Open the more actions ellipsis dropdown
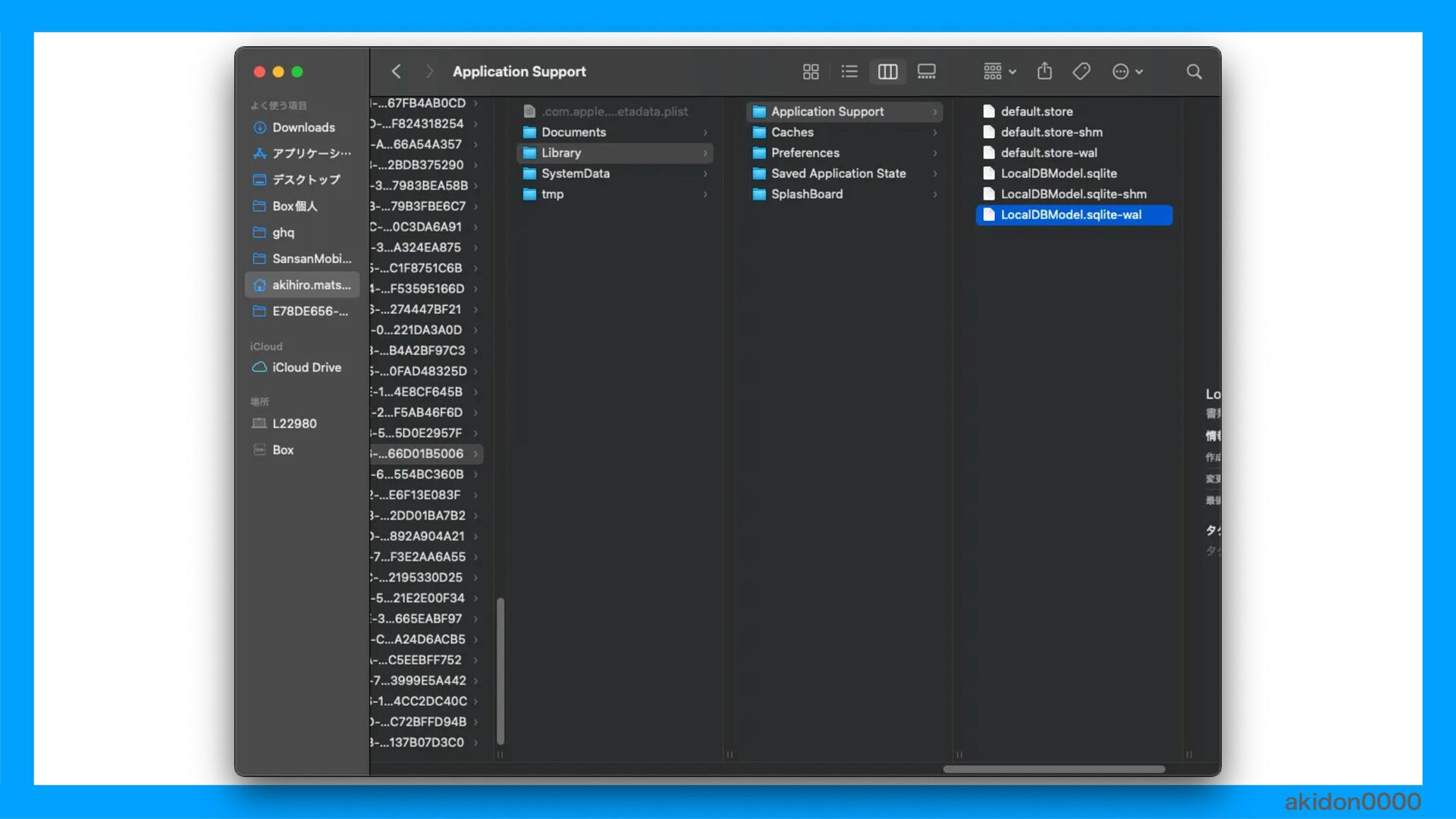This screenshot has height=819, width=1456. pos(1127,71)
